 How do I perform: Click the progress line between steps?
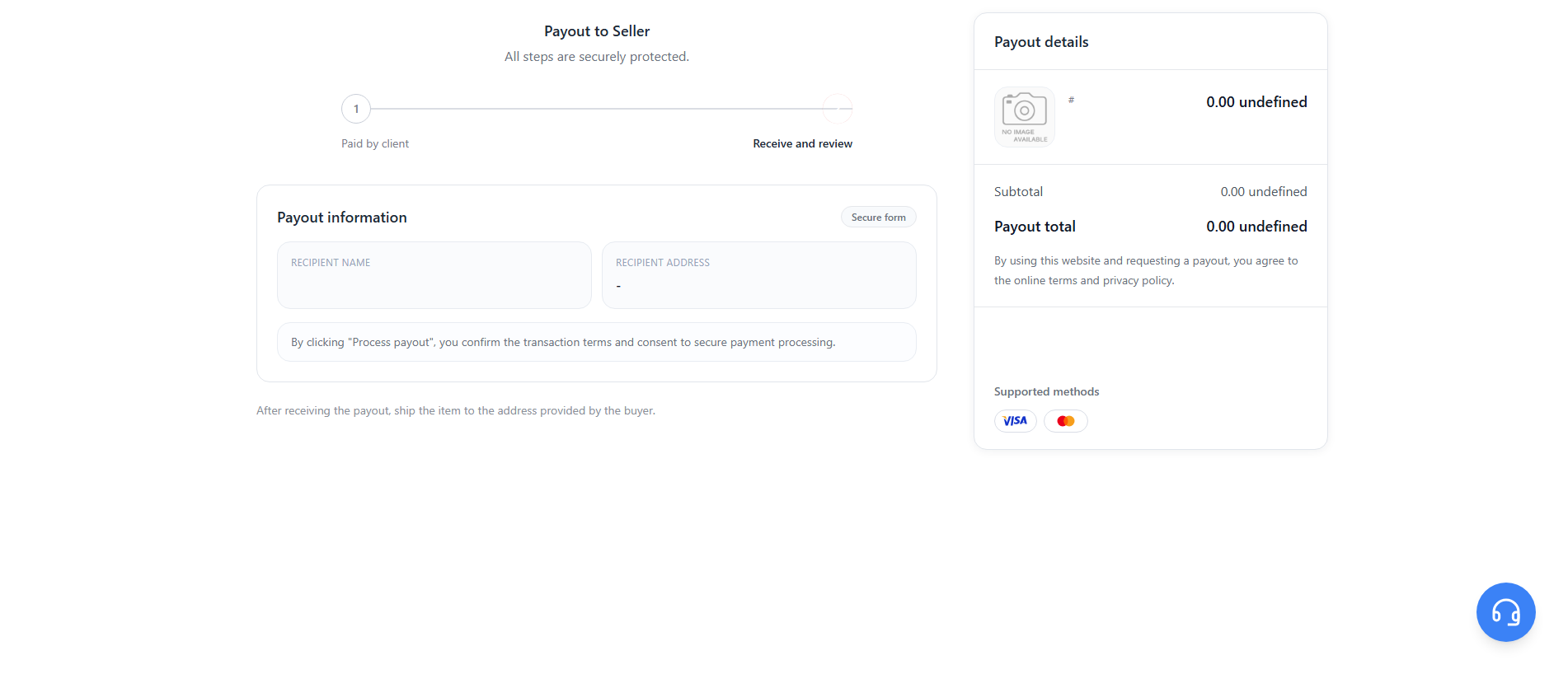coord(597,109)
